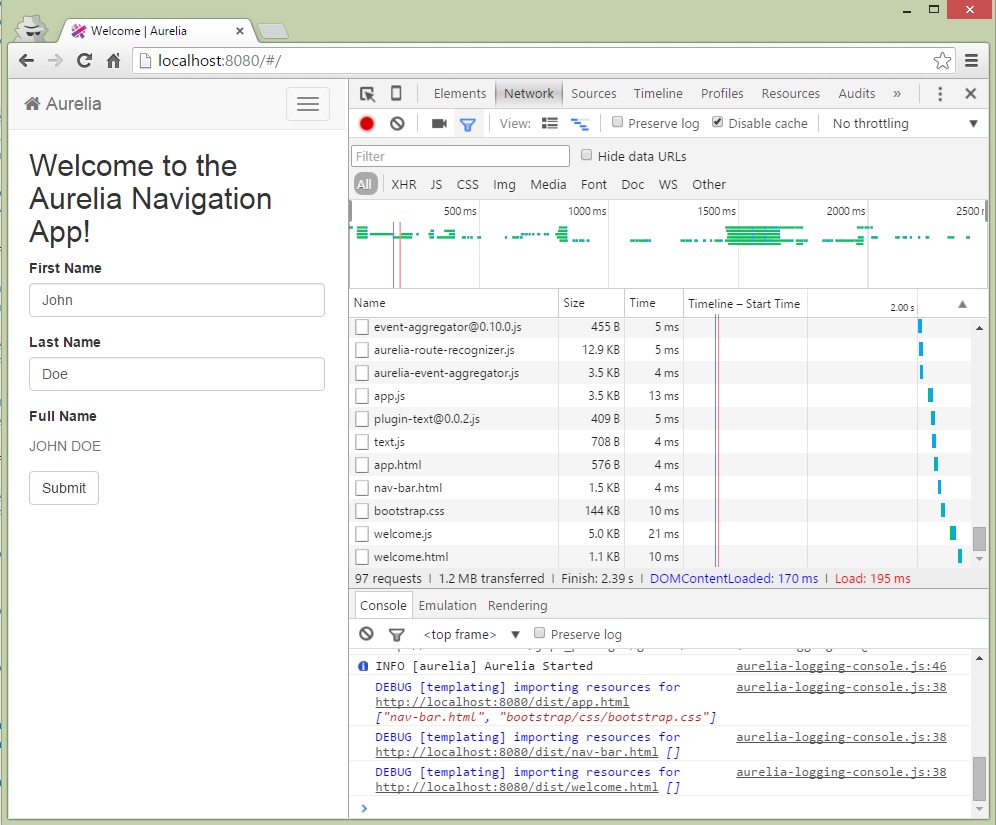This screenshot has height=825, width=996.
Task: Capture screenshots with camera icon
Action: point(439,123)
